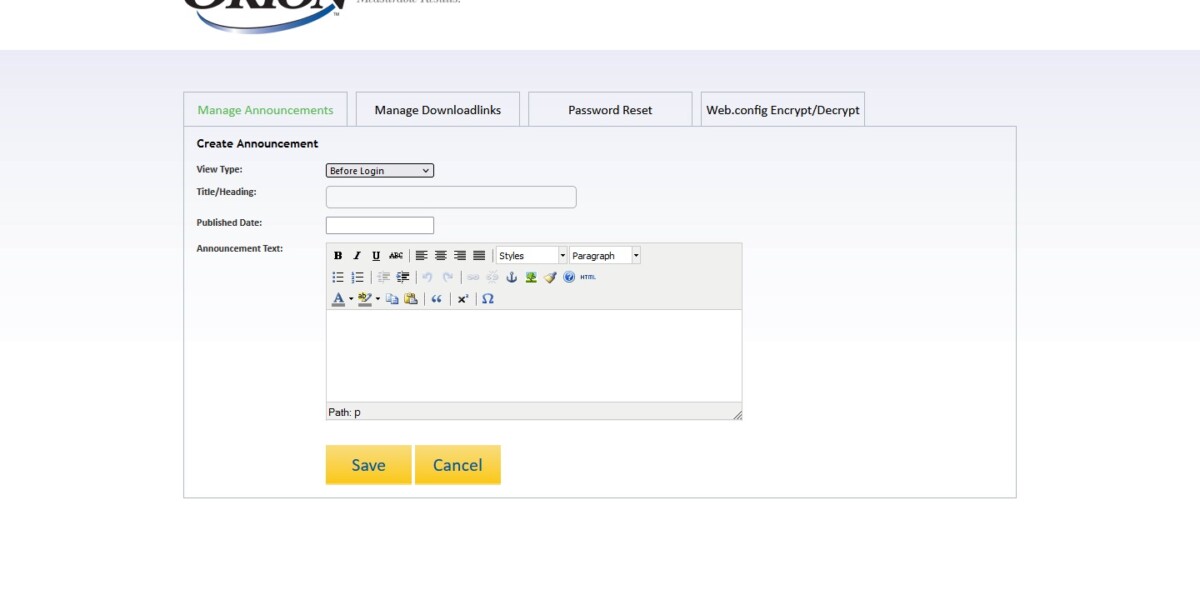Expand the Styles dropdown
This screenshot has width=1200, height=600.
[562, 256]
